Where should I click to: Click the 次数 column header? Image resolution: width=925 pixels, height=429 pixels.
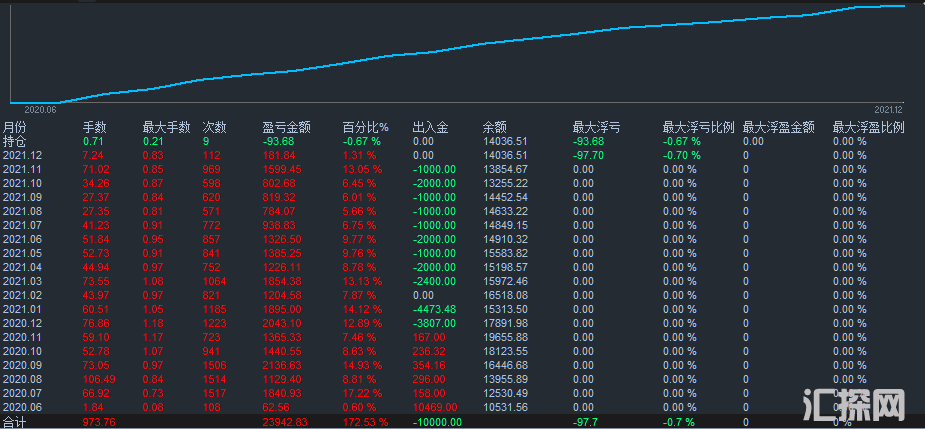[x=214, y=127]
